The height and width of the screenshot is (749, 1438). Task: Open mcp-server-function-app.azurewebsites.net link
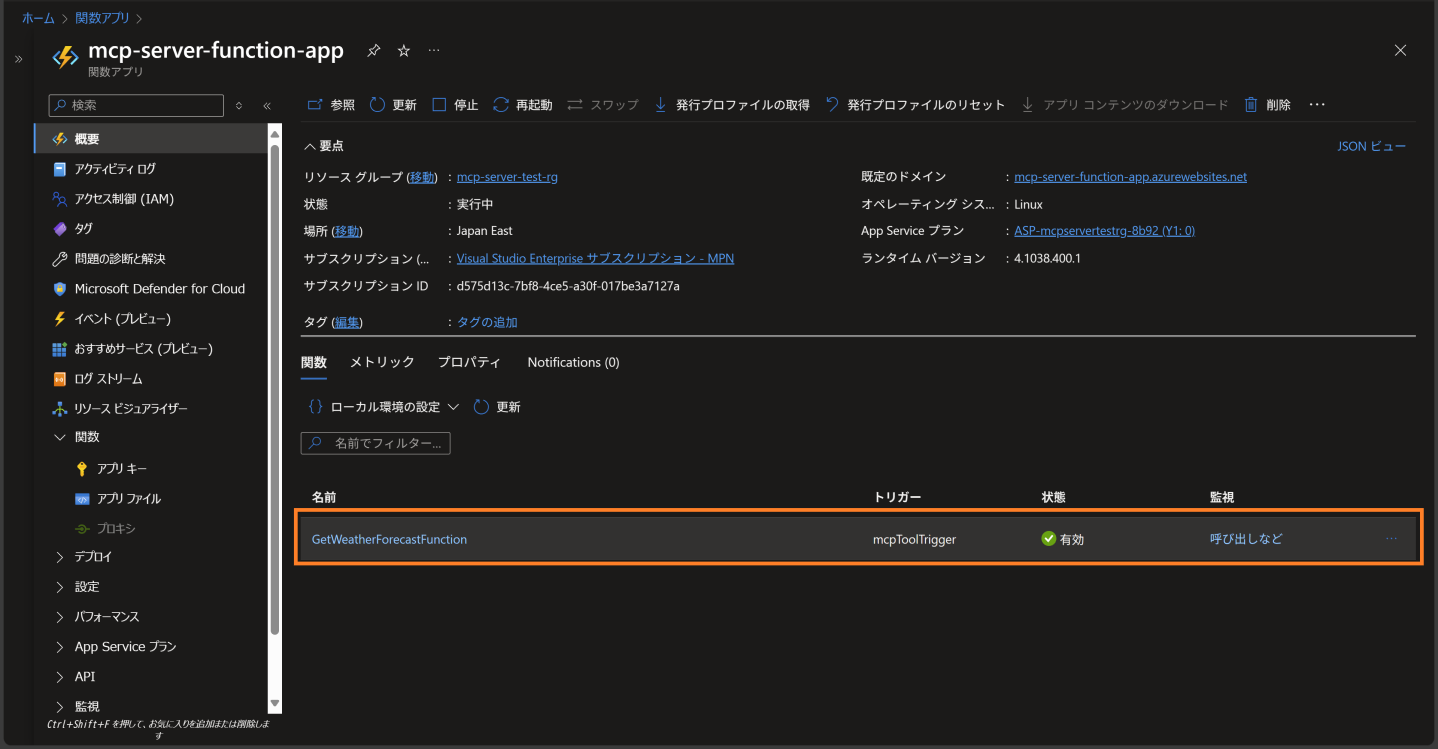point(1131,177)
